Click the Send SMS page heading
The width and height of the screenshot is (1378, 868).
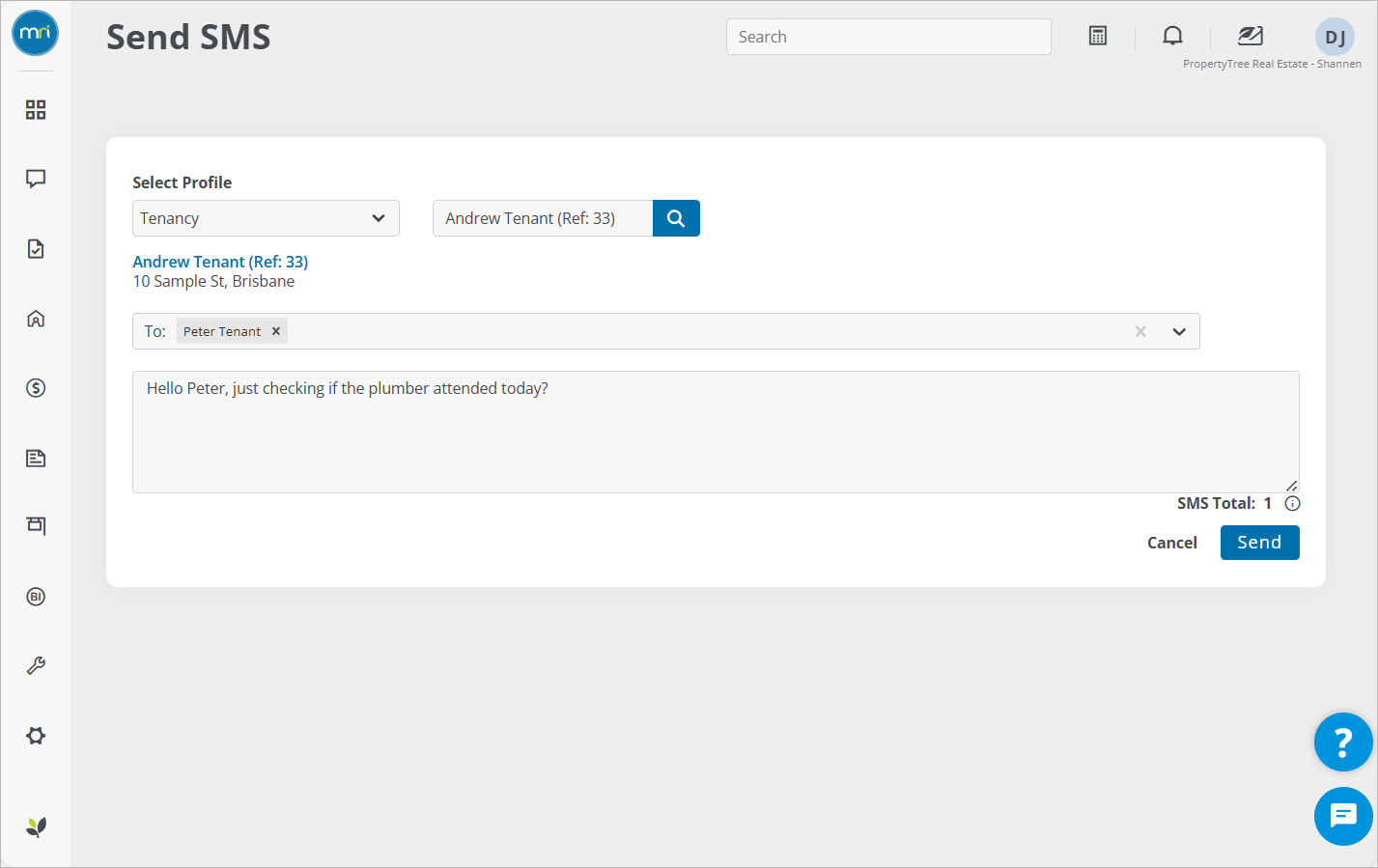188,37
